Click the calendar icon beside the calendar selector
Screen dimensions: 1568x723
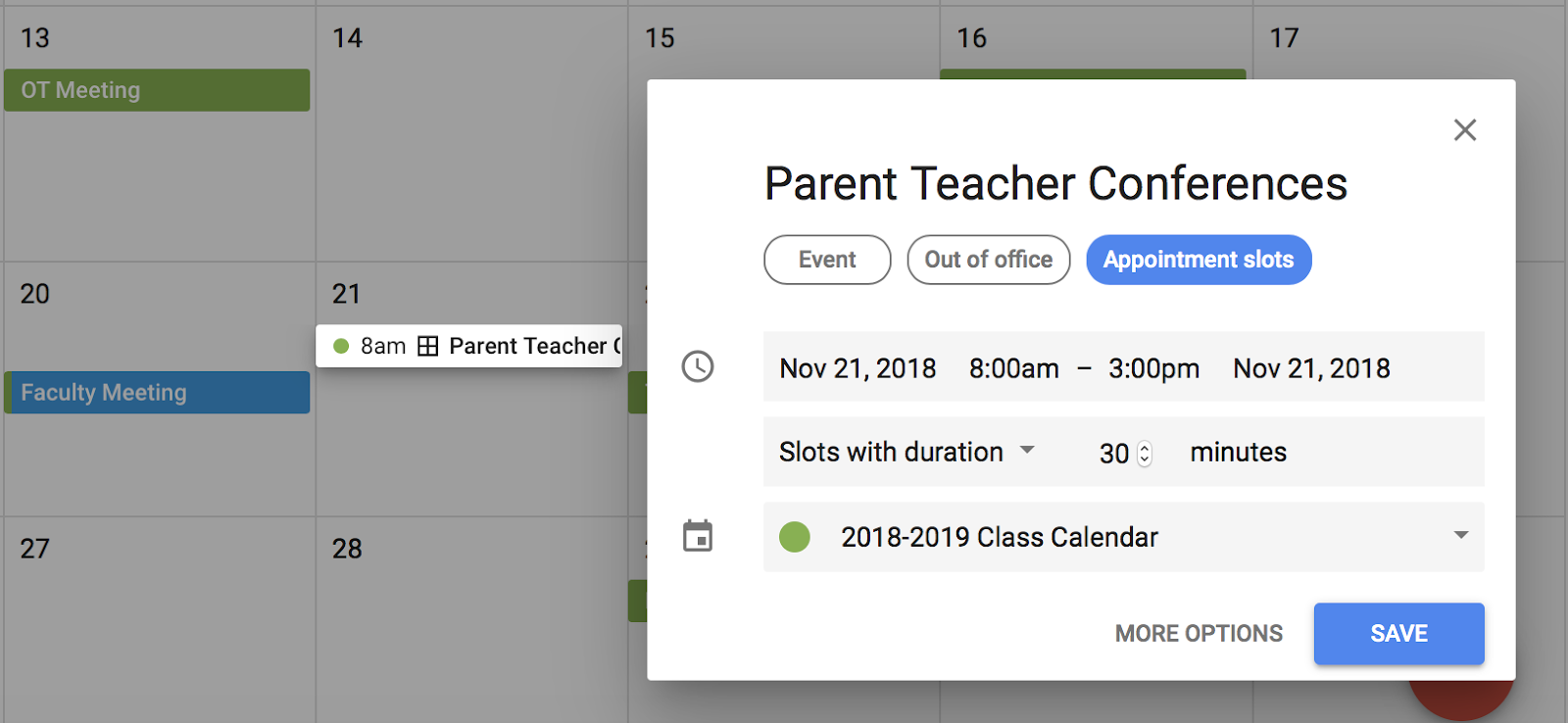coord(698,536)
